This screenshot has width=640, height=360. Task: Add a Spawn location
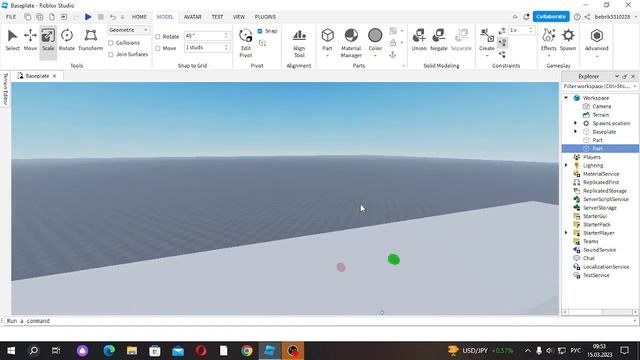(568, 40)
